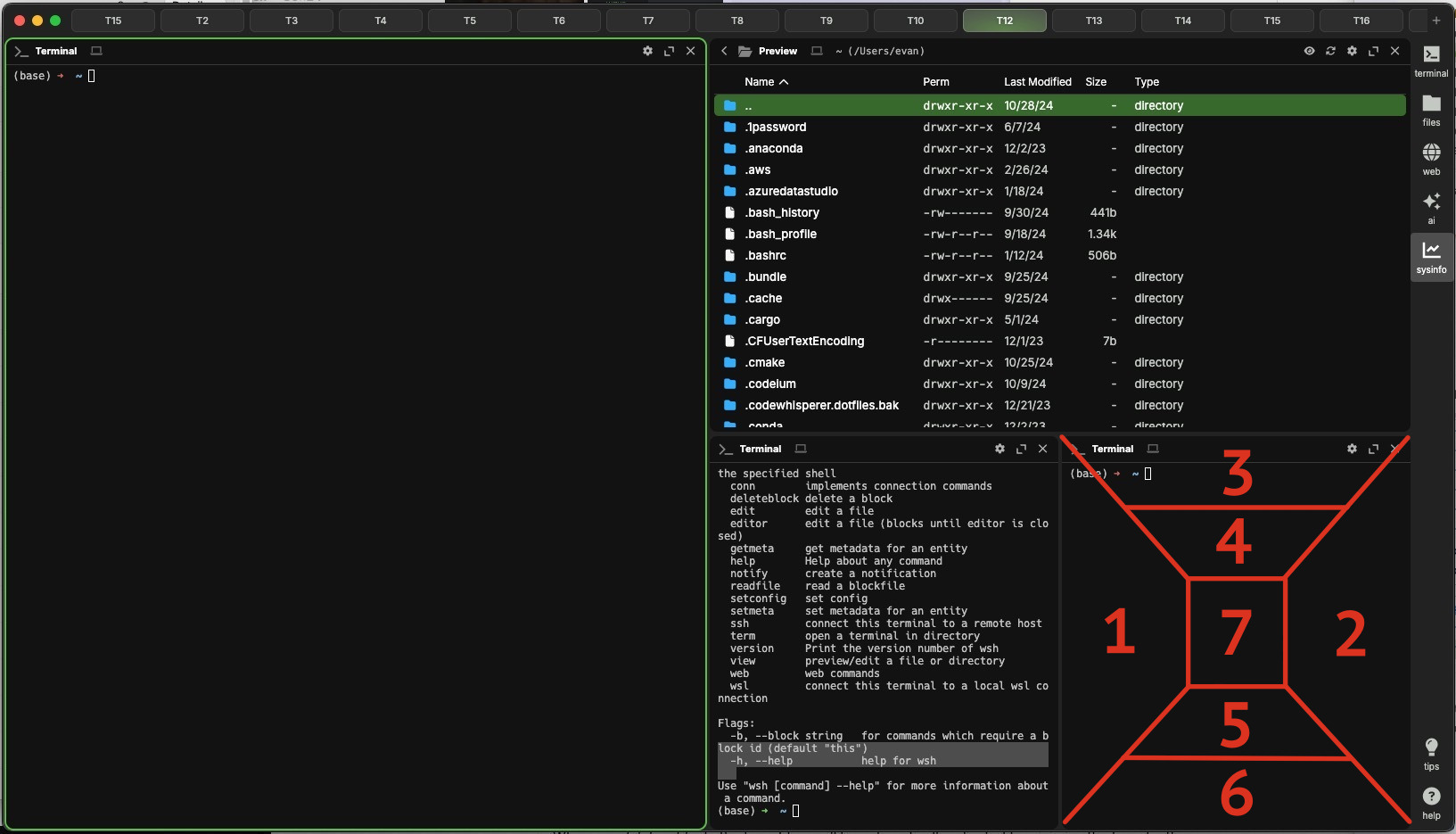
Task: Select the active T12 tab
Action: point(1005,20)
